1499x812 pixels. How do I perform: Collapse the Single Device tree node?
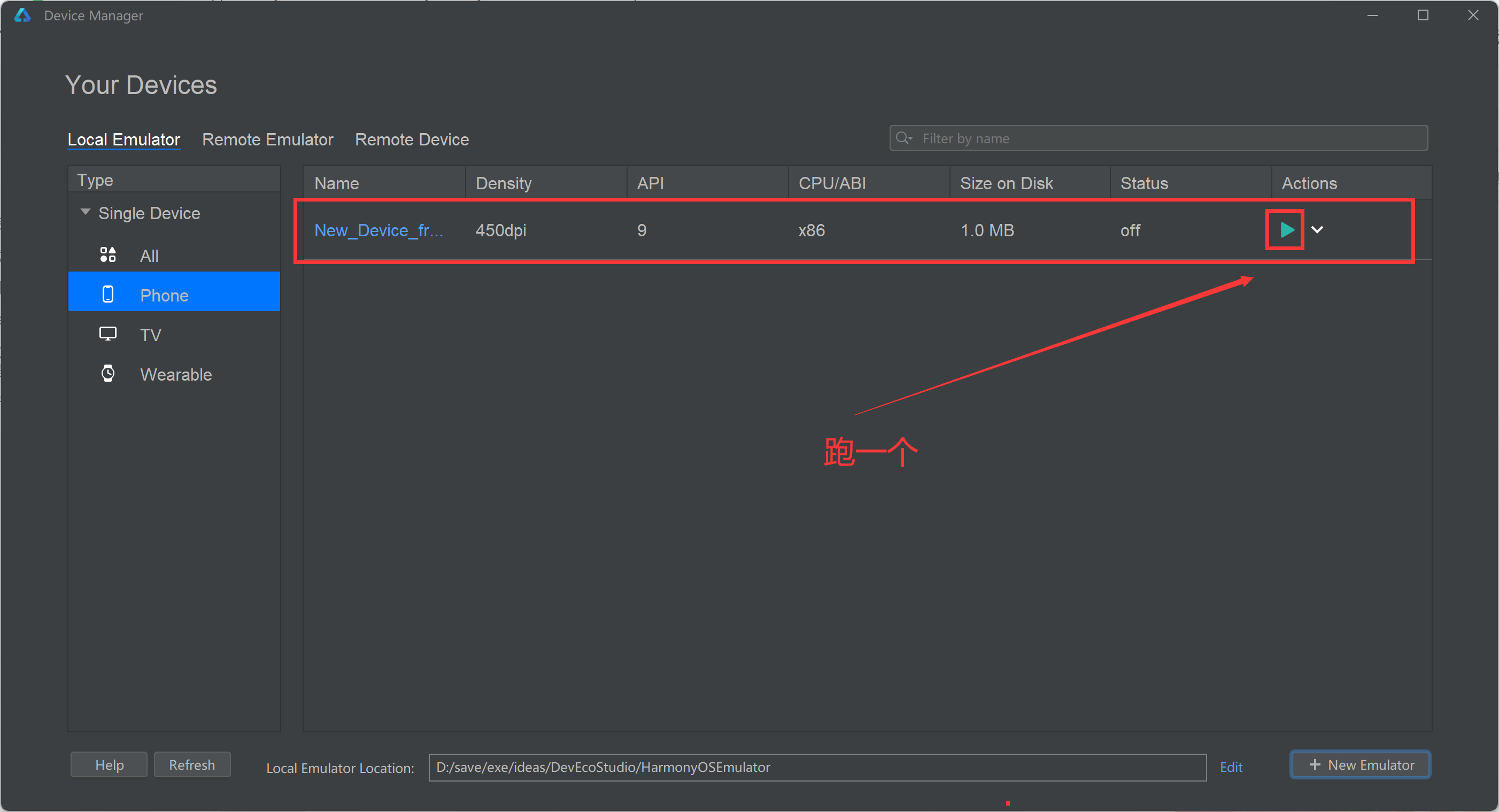point(86,212)
